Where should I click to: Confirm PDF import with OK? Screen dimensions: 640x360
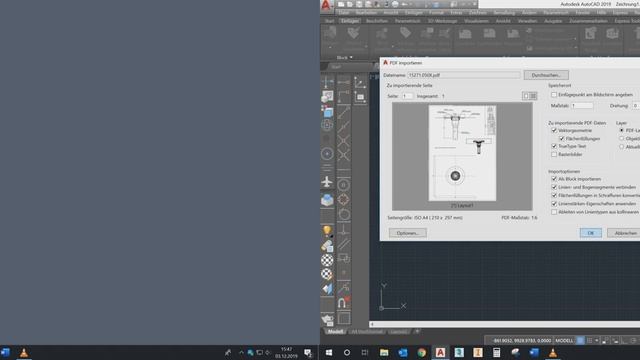[x=590, y=233]
